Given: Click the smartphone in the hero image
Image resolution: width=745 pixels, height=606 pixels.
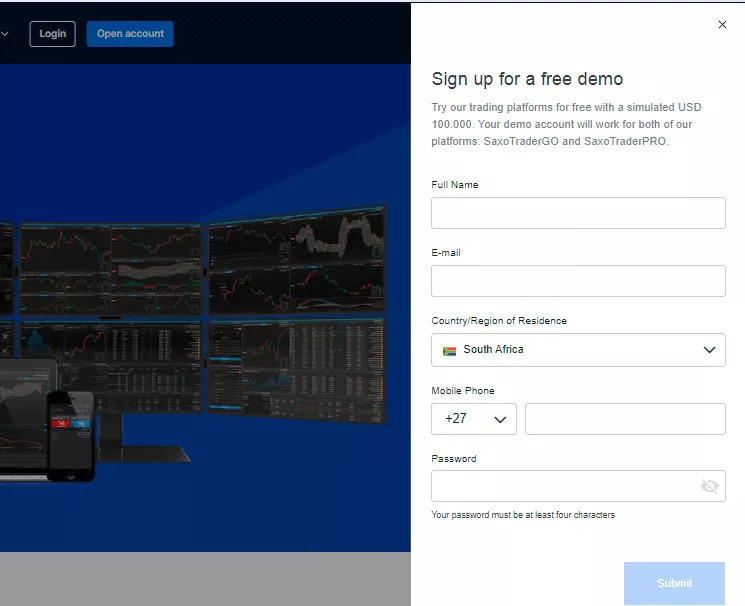Looking at the screenshot, I should (71, 436).
